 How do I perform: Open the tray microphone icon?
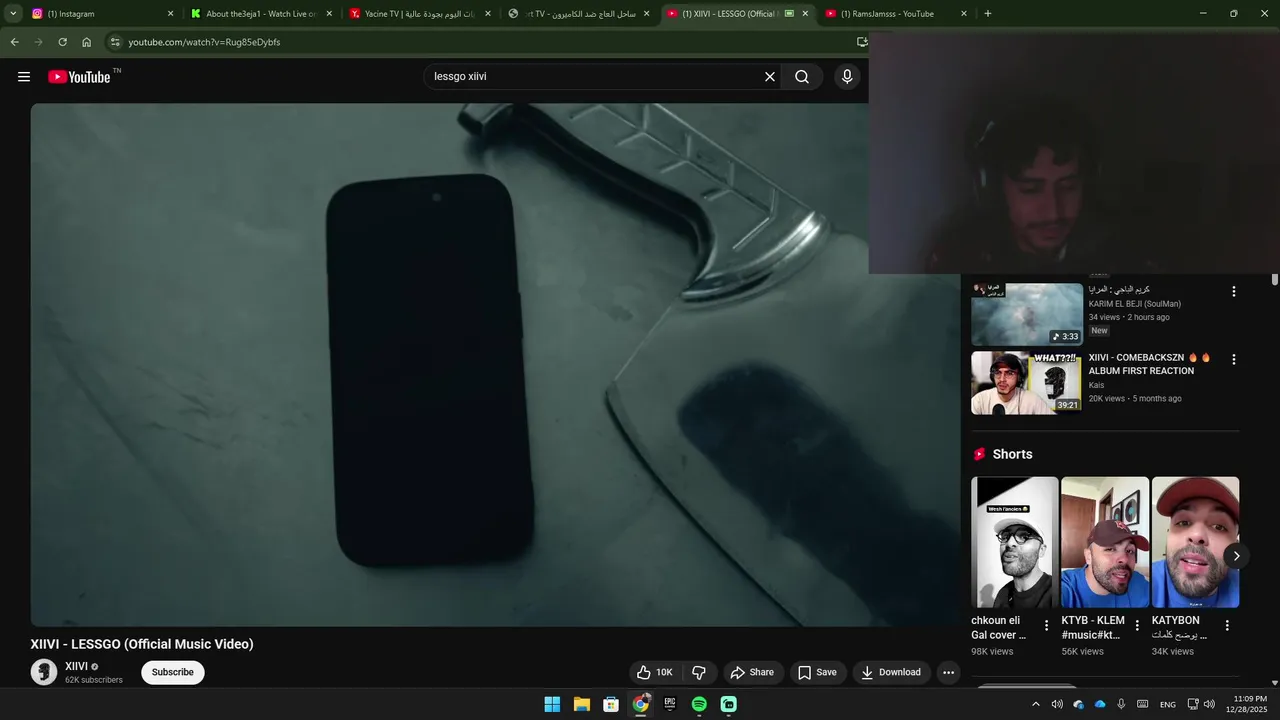tap(1121, 704)
